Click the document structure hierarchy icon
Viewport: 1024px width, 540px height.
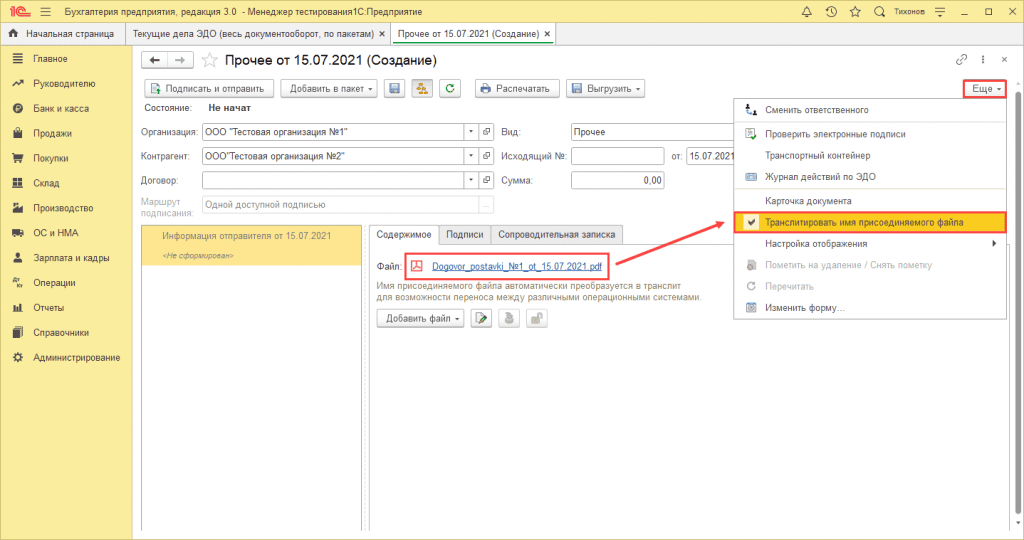[x=422, y=88]
